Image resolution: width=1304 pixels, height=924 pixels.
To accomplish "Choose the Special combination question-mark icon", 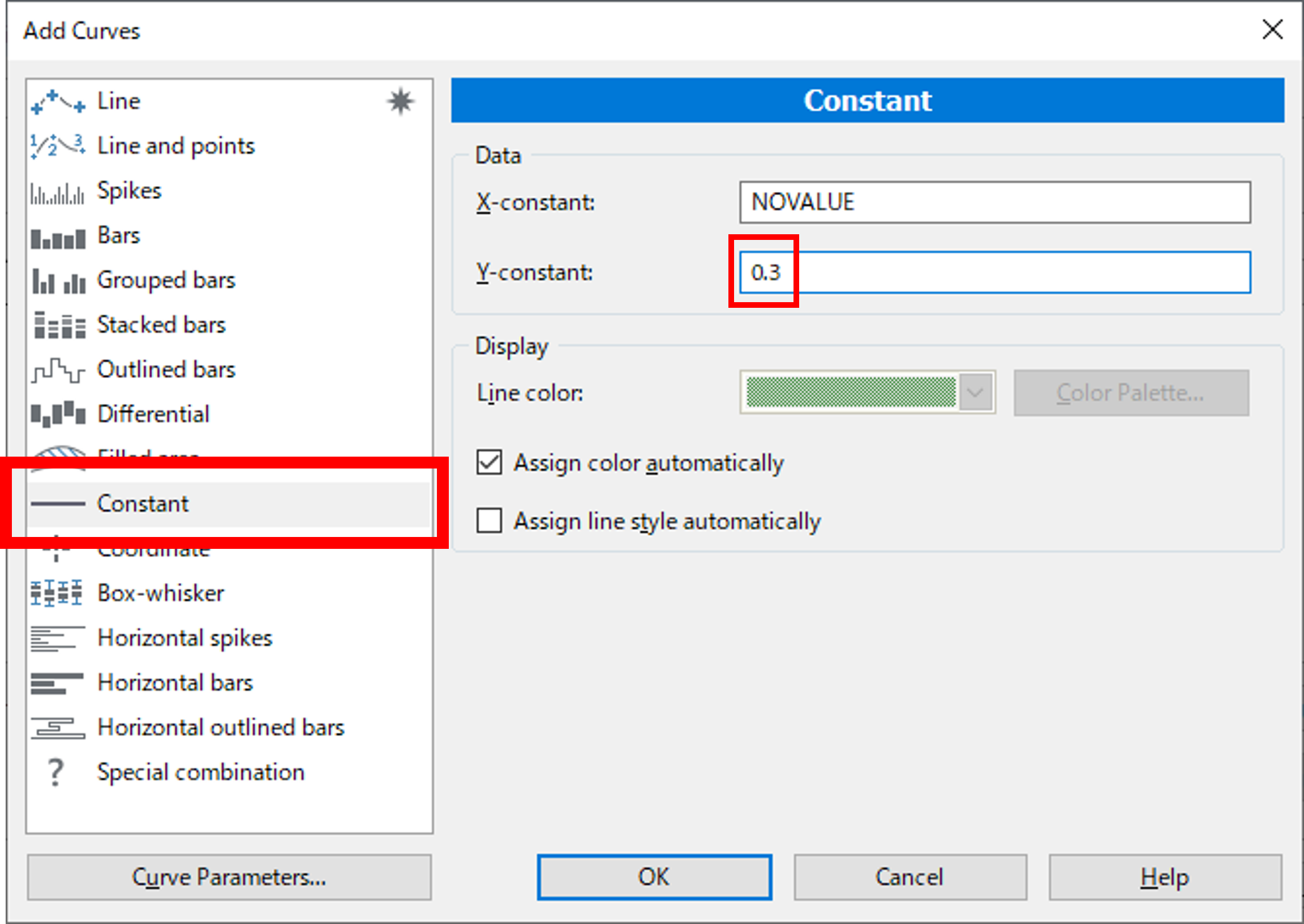I will 55,773.
